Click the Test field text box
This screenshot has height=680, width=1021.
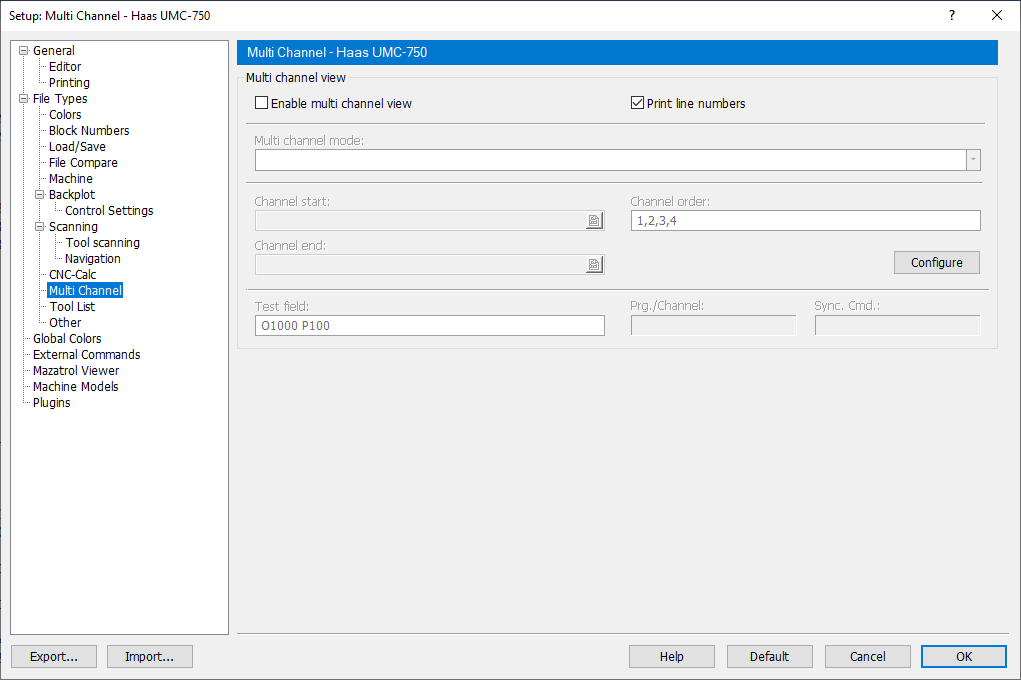(429, 325)
